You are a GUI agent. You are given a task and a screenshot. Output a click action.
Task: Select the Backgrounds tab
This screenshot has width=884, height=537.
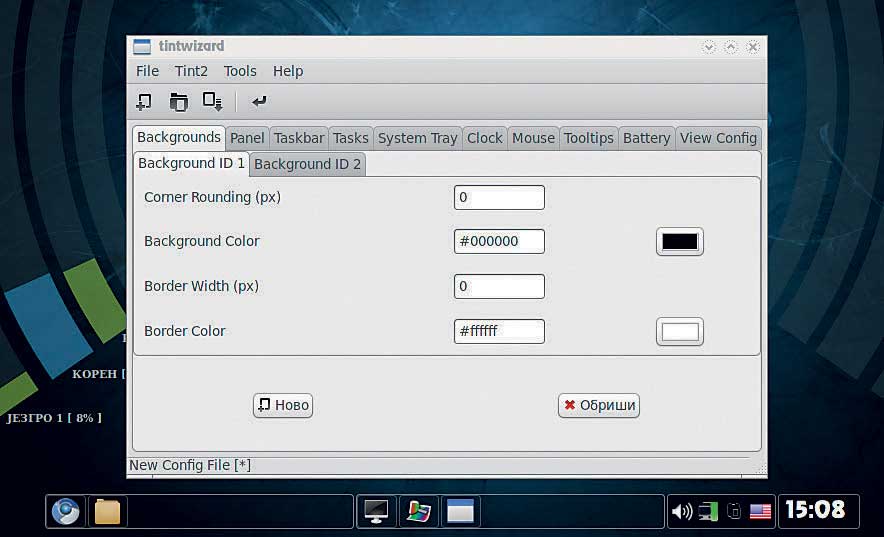point(179,137)
